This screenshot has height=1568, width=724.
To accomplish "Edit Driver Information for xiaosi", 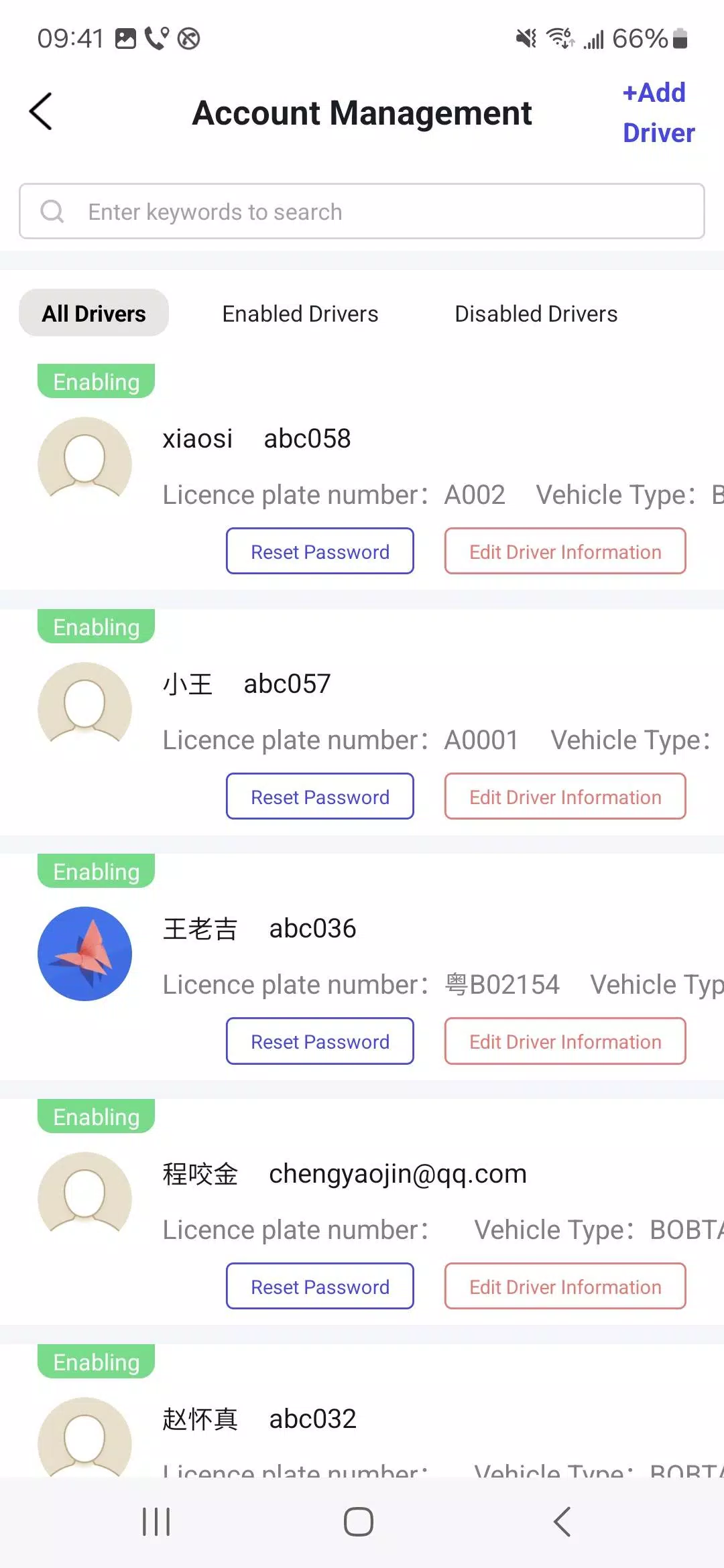I will tap(564, 551).
